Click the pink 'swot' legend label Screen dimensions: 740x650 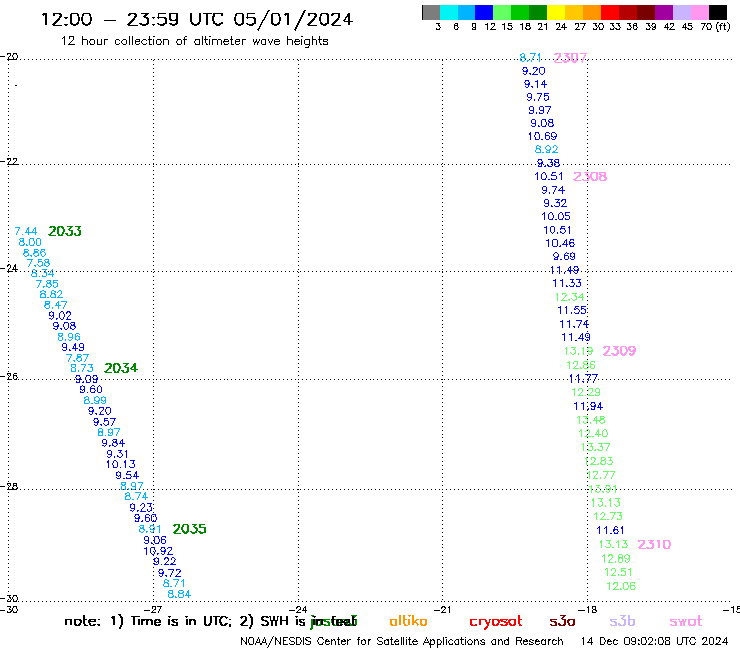click(686, 621)
